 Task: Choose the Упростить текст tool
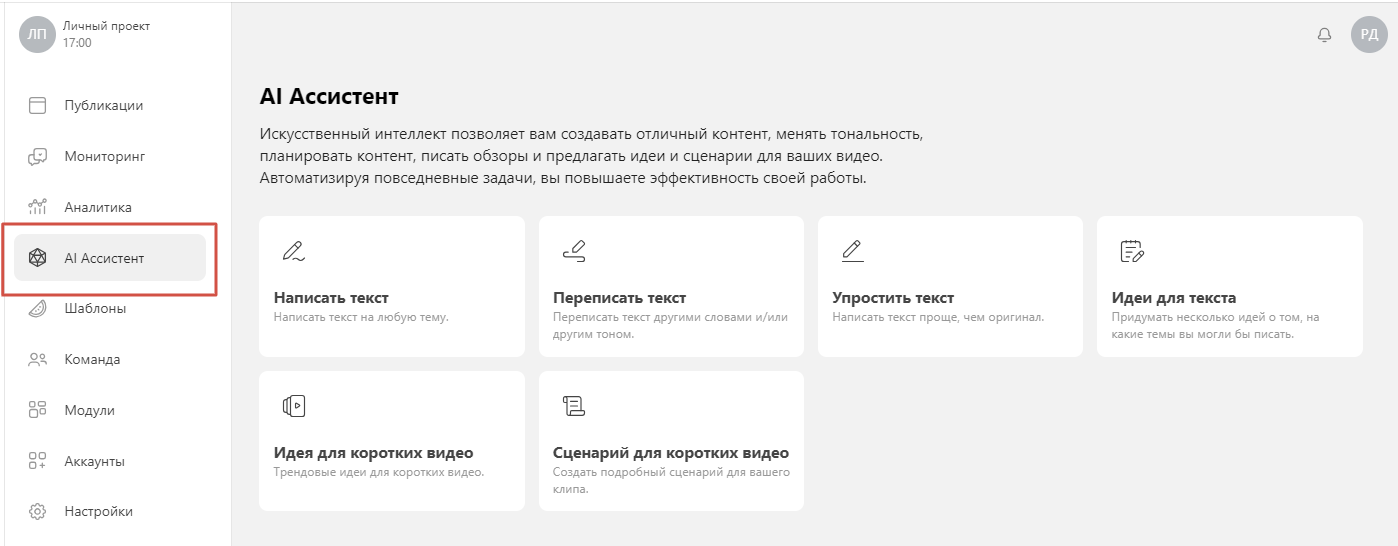click(x=950, y=286)
